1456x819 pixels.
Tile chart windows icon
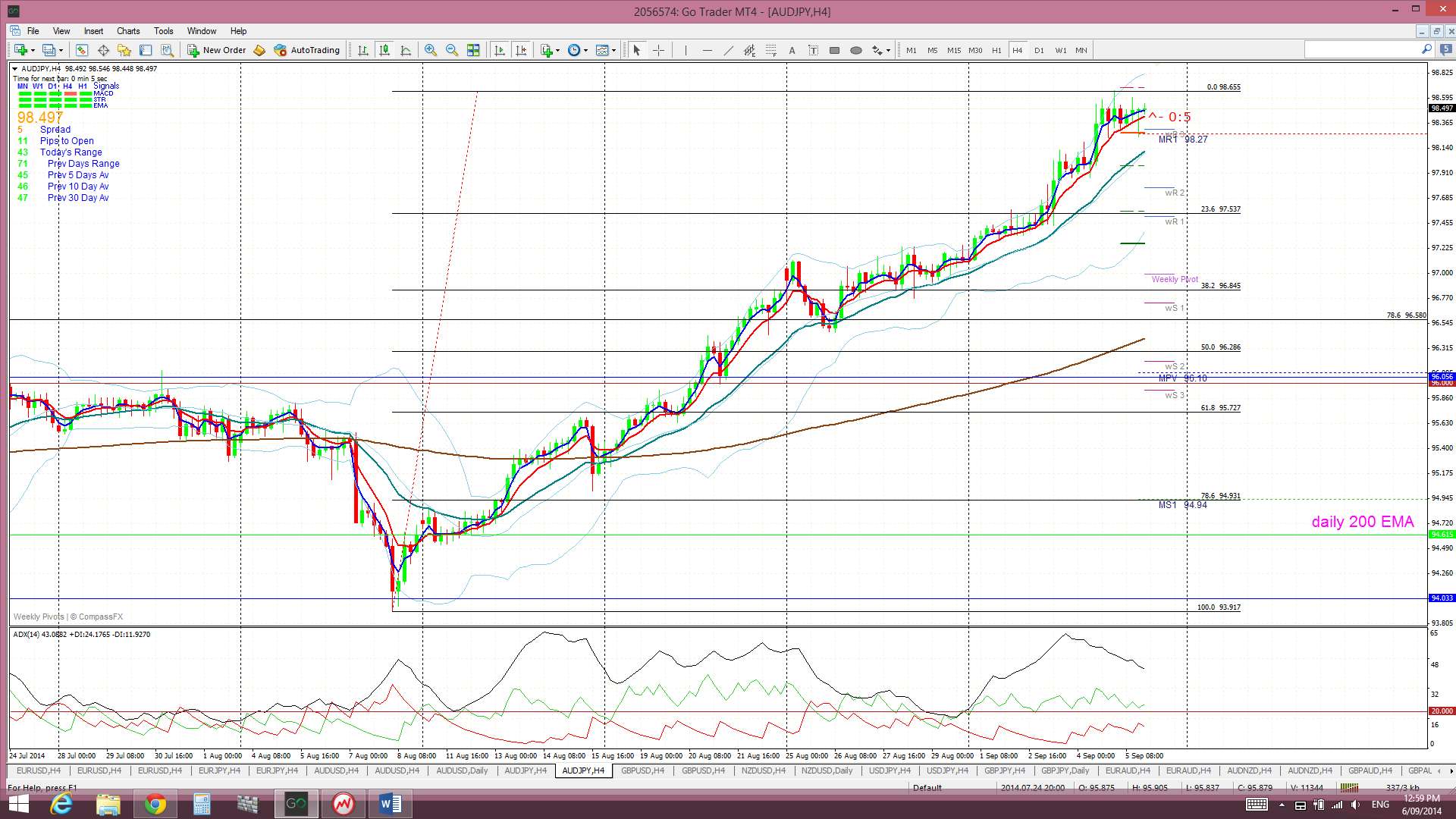(x=473, y=50)
